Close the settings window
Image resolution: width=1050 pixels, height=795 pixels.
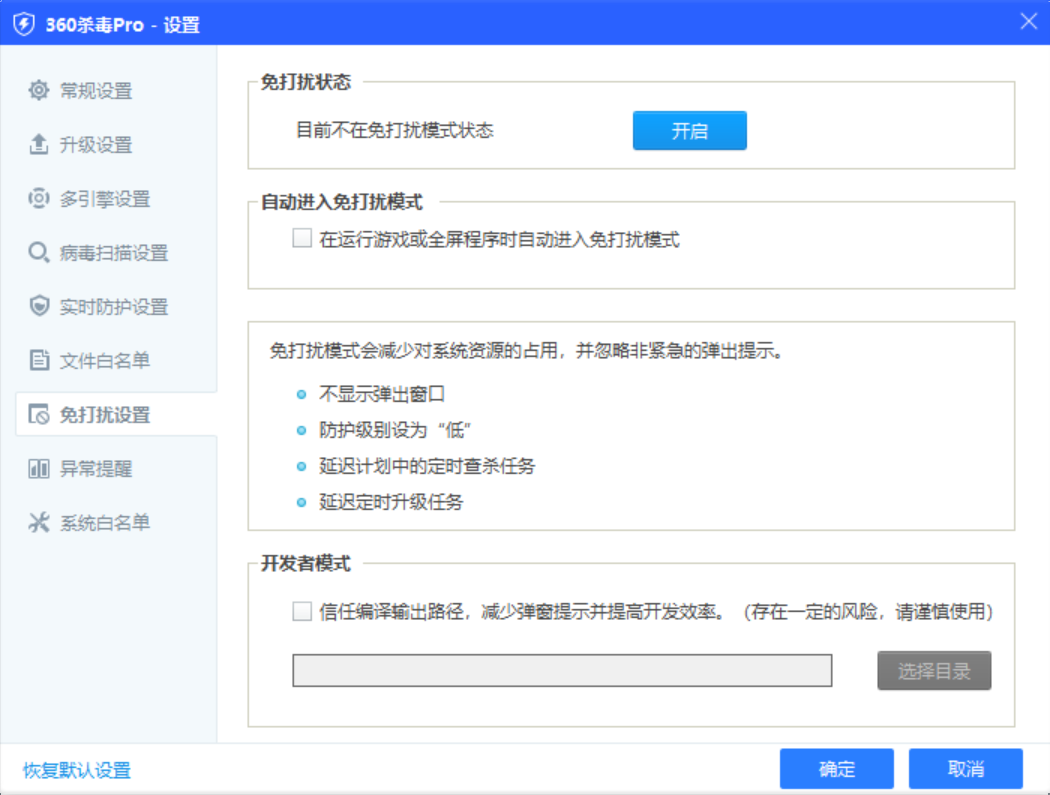1029,21
